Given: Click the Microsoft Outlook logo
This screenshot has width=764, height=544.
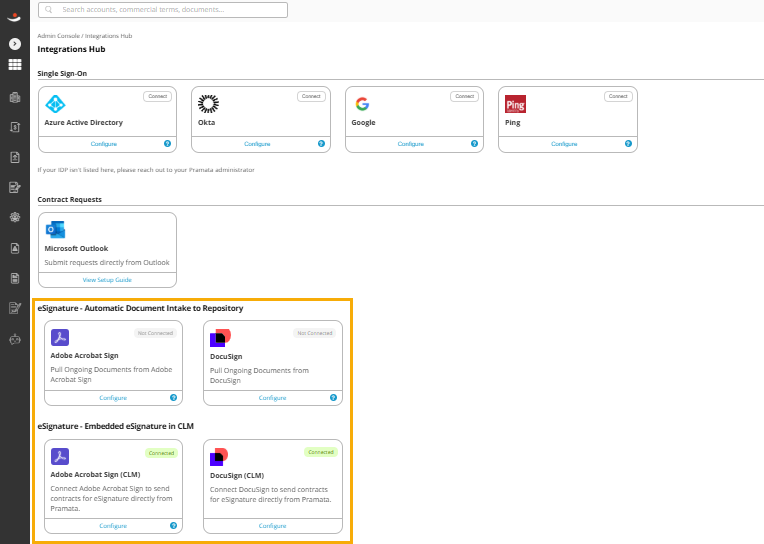Looking at the screenshot, I should (x=56, y=230).
